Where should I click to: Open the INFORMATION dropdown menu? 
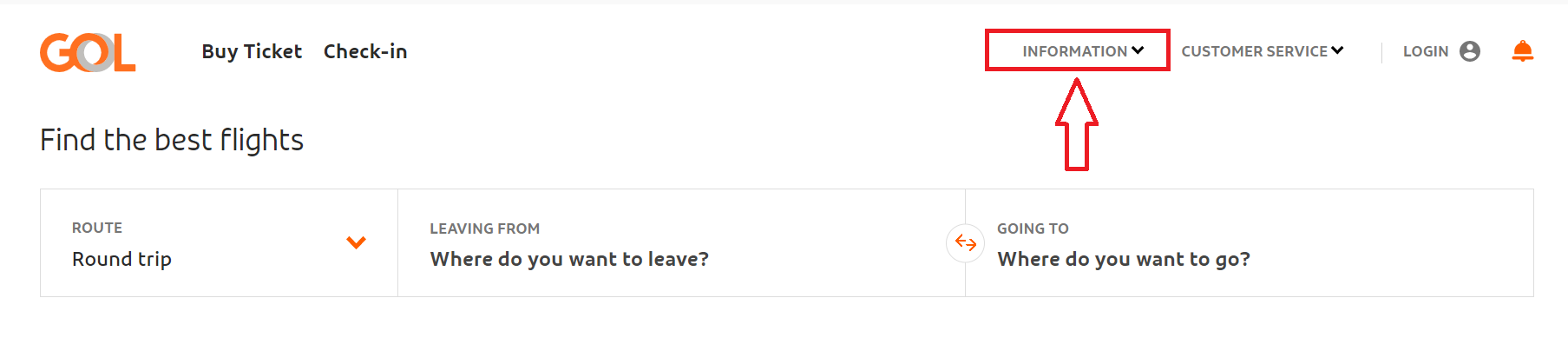coord(1083,51)
